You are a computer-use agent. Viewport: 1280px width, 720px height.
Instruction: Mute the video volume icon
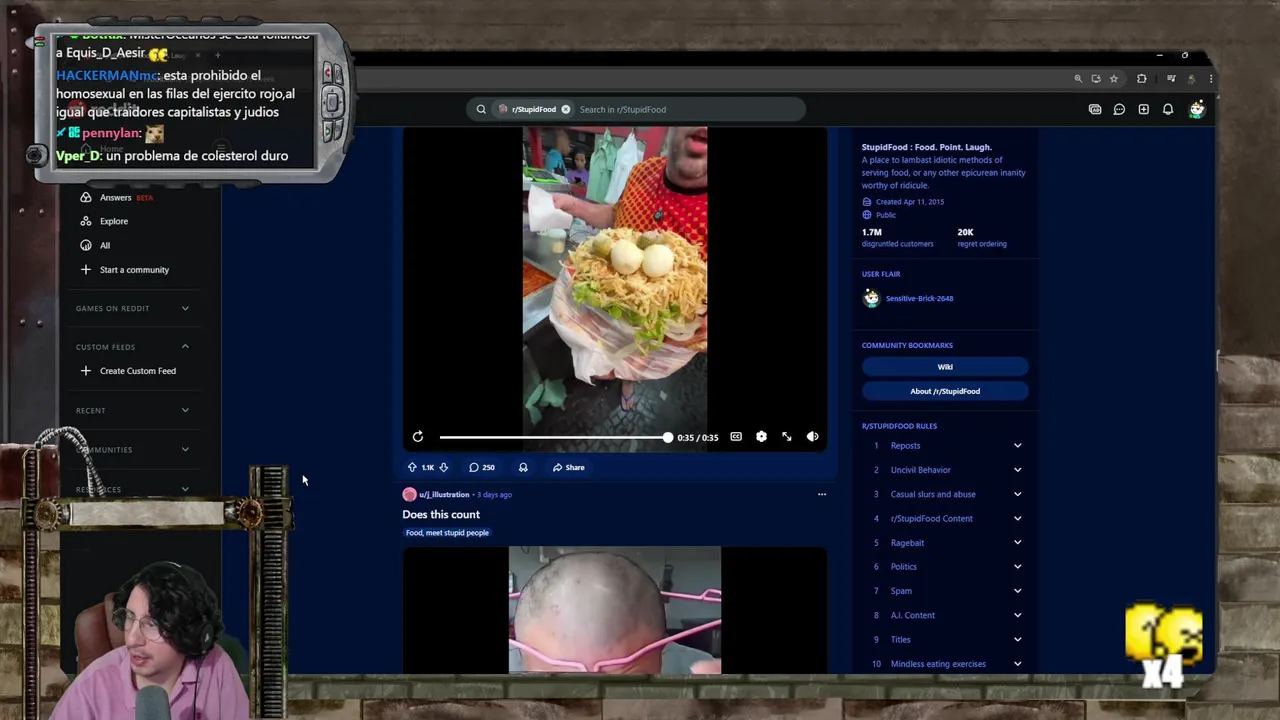click(812, 437)
